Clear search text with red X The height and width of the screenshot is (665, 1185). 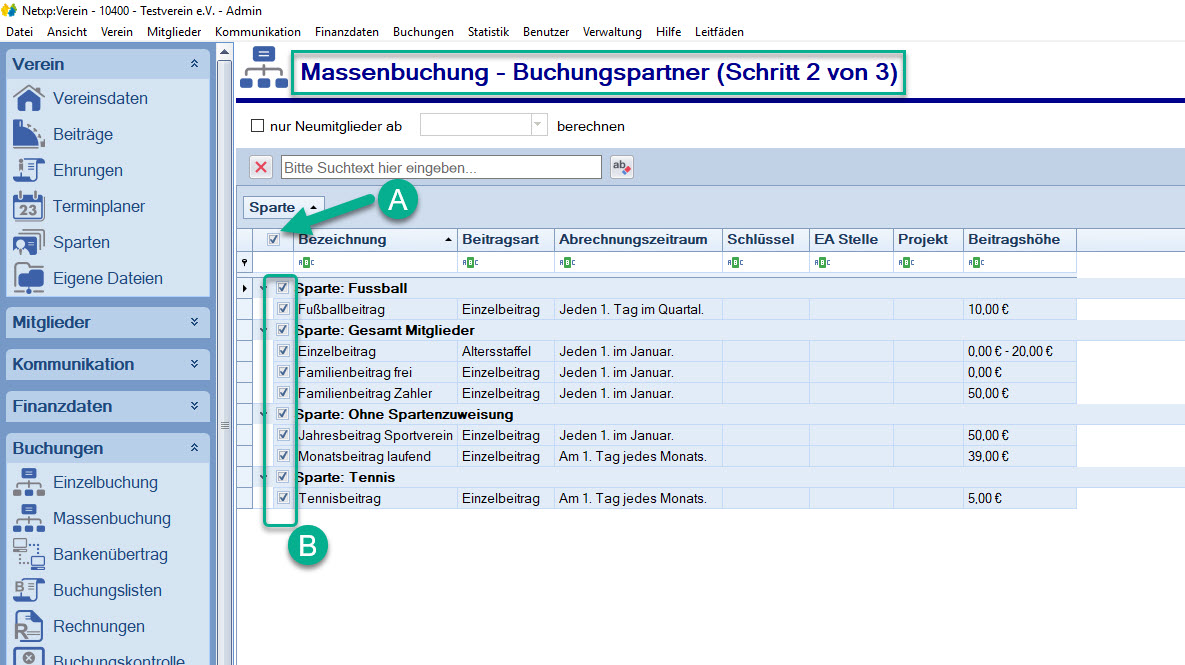pyautogui.click(x=261, y=167)
